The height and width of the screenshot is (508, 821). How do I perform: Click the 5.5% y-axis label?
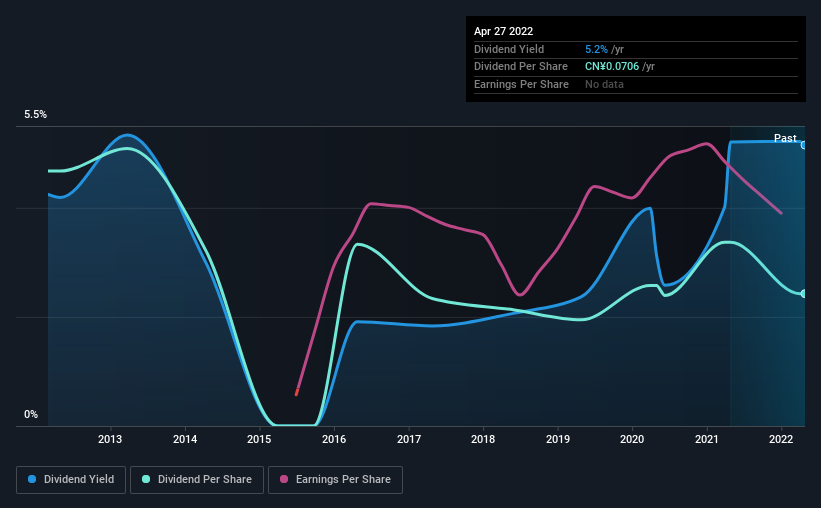36,115
